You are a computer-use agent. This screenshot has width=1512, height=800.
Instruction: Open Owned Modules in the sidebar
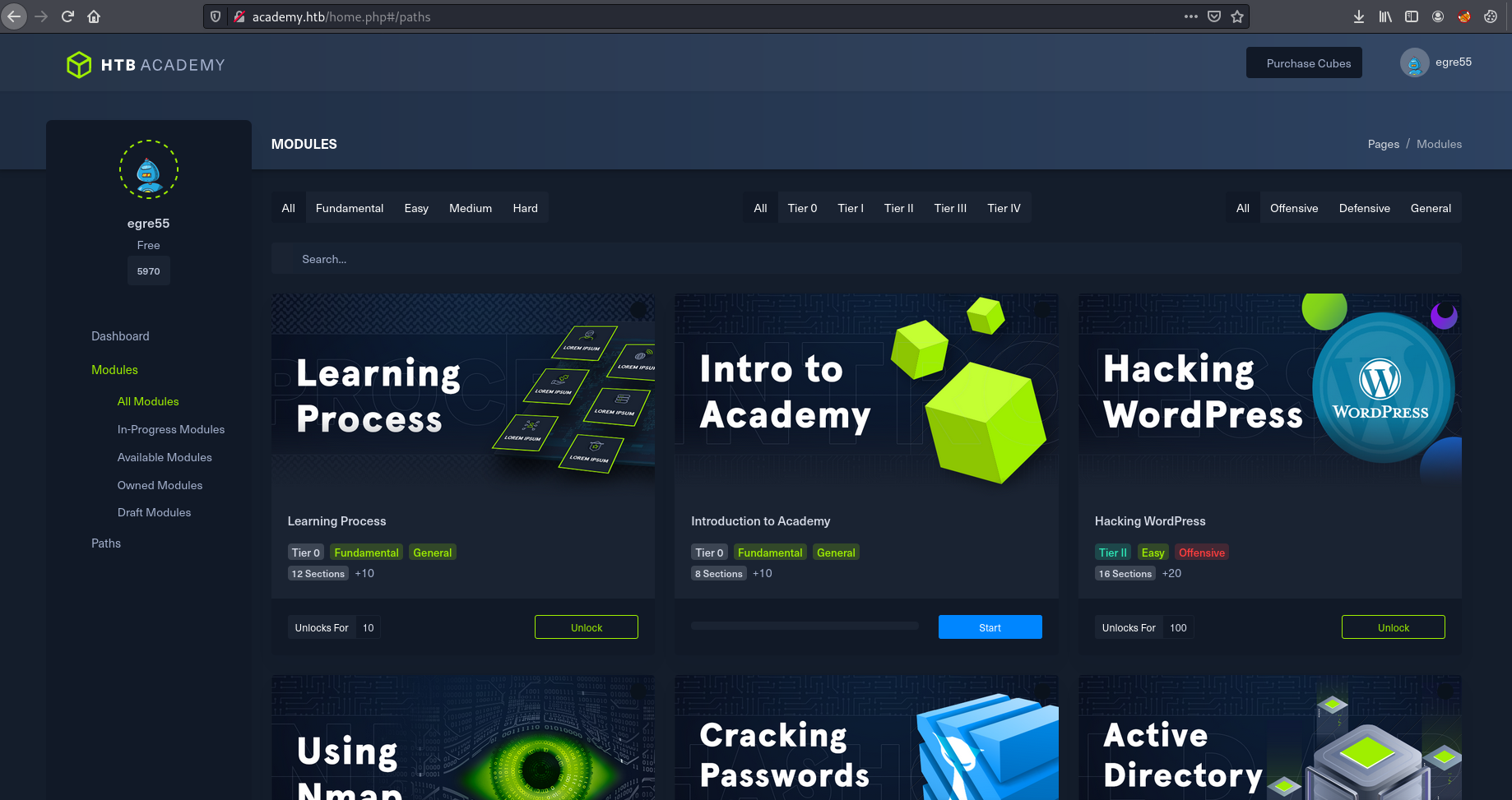[160, 485]
